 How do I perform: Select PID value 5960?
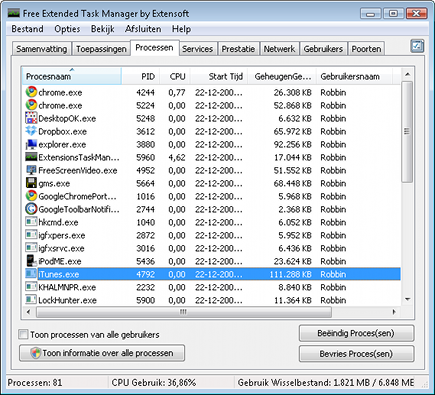point(146,157)
